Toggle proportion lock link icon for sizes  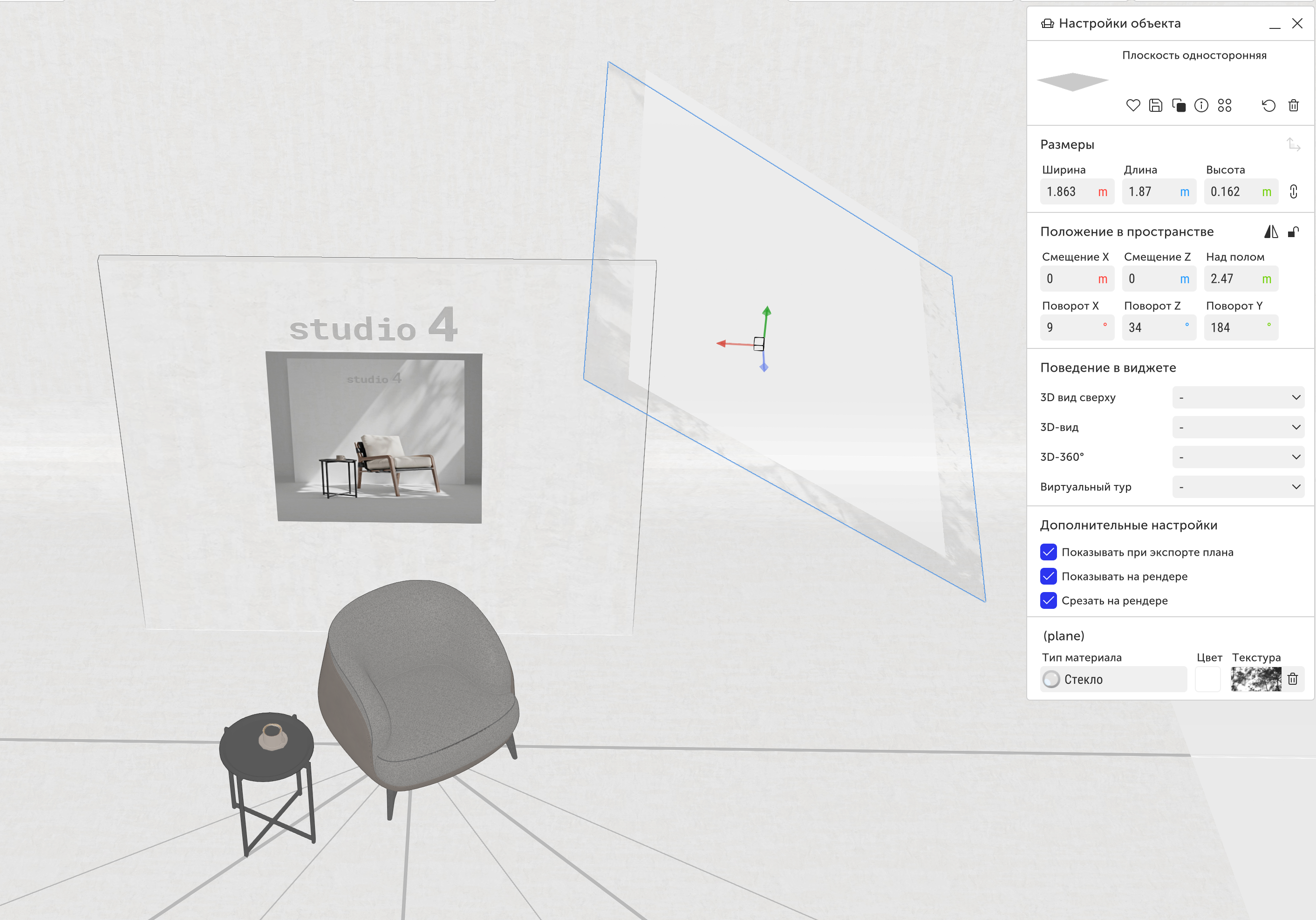tap(1294, 191)
